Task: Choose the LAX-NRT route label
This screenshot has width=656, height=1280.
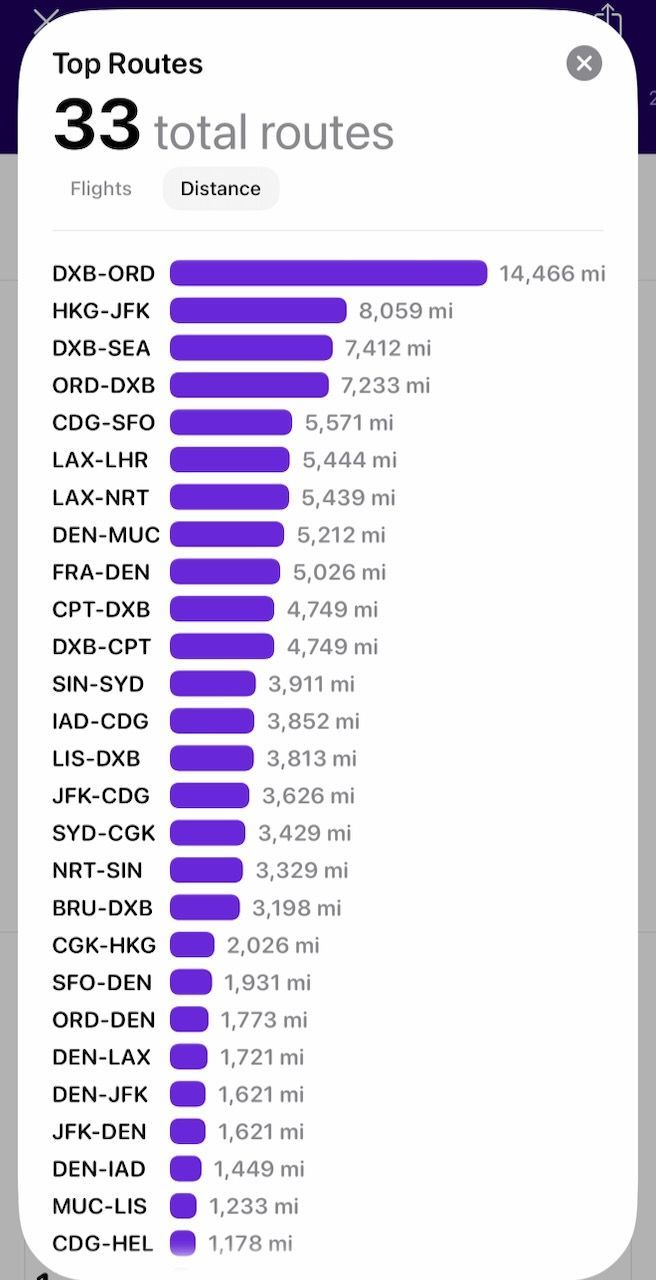Action: coord(102,497)
